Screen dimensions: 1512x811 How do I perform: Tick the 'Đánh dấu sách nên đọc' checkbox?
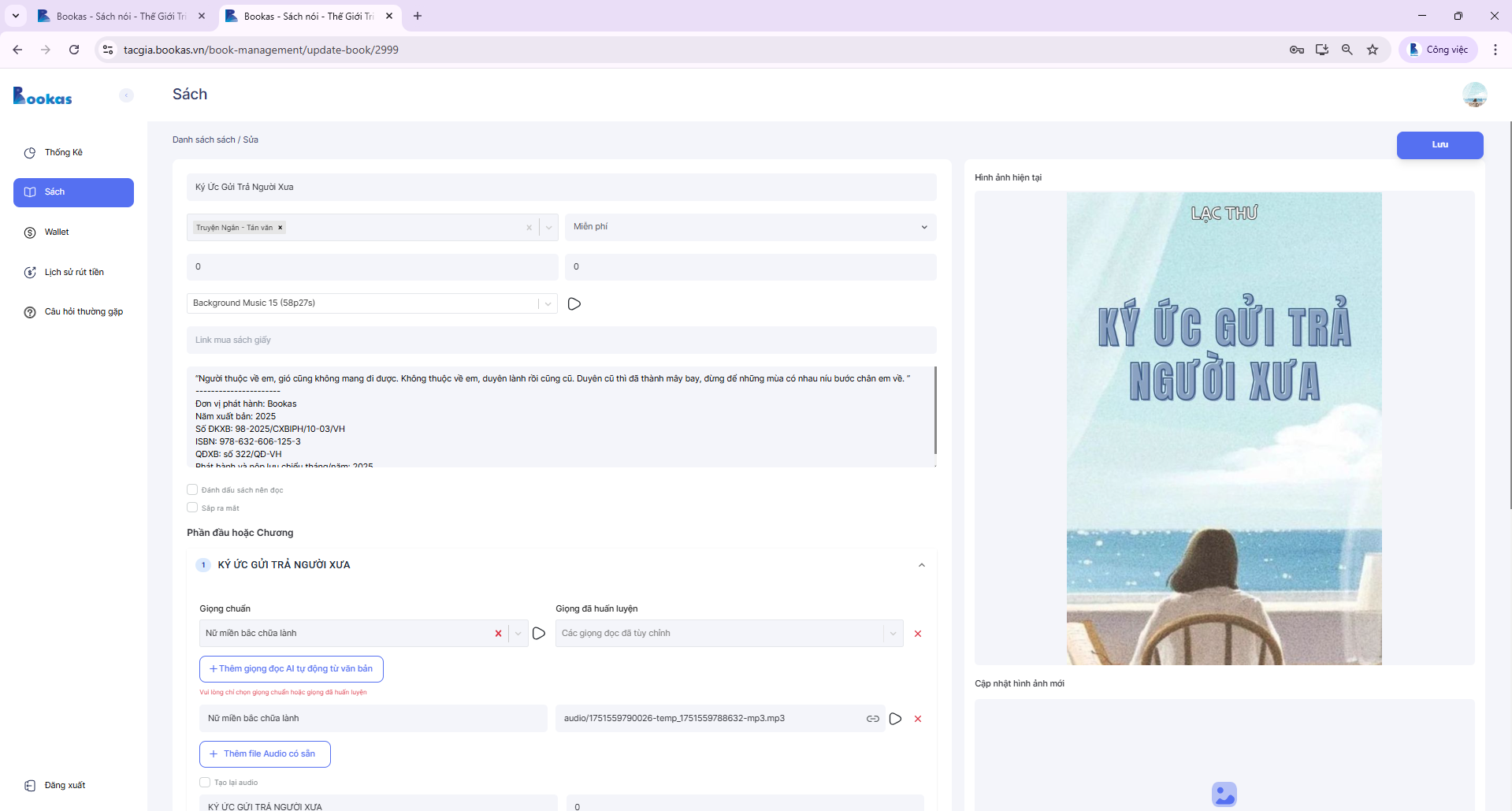(x=192, y=489)
